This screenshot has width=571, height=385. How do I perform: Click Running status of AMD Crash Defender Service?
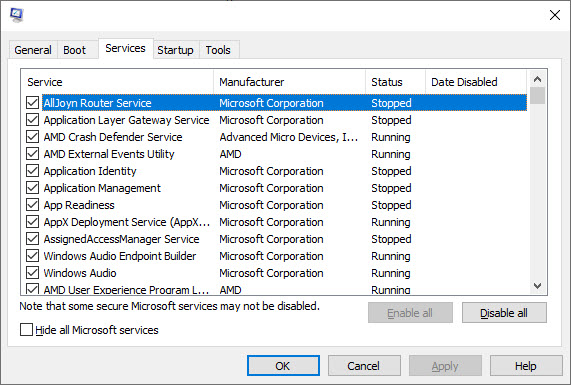pyautogui.click(x=391, y=137)
